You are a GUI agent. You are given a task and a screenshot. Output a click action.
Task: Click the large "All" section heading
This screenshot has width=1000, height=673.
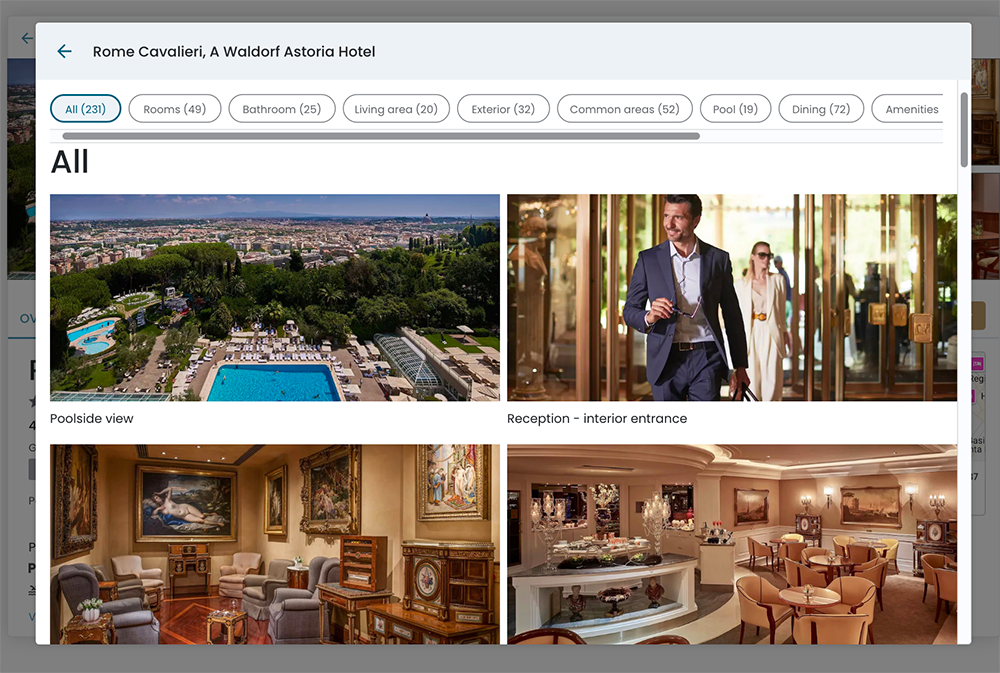point(70,162)
